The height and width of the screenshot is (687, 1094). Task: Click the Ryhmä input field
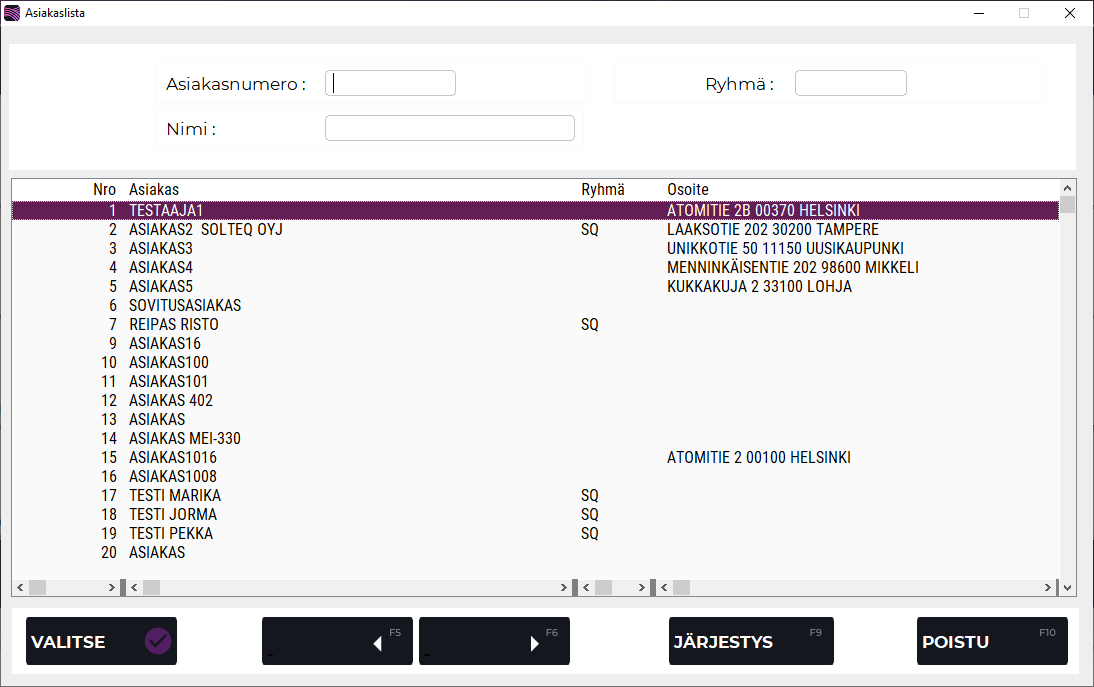pyautogui.click(x=850, y=83)
